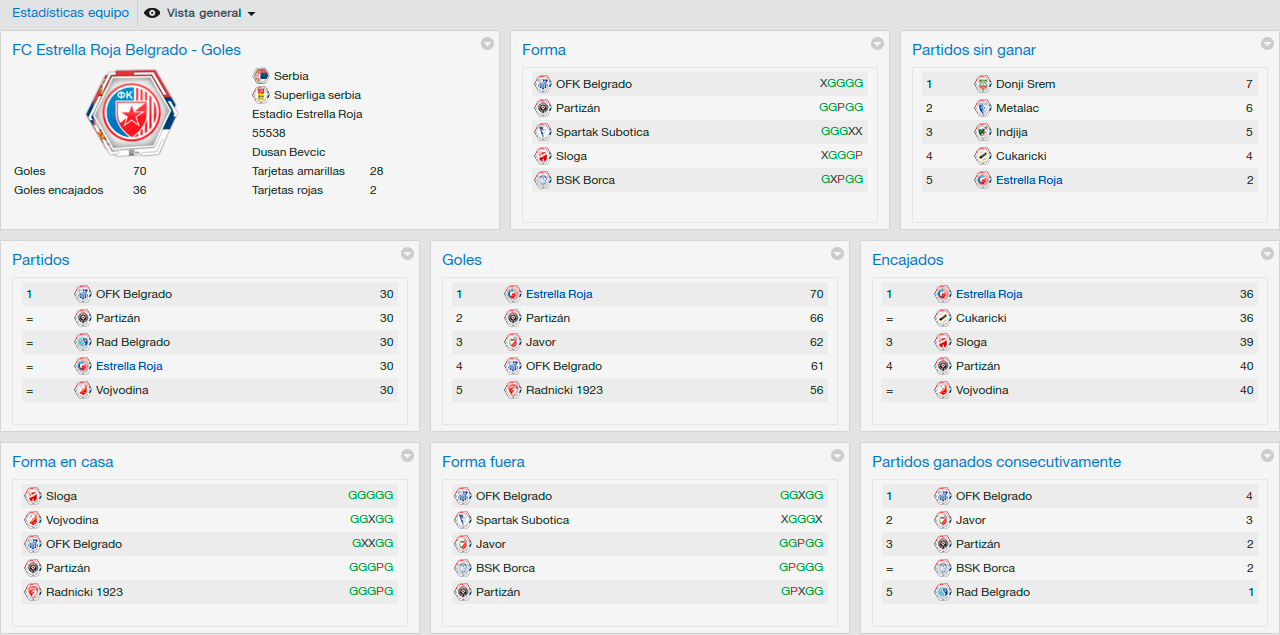Open Estrella Roja link in Partidos sin ganar

(1029, 180)
